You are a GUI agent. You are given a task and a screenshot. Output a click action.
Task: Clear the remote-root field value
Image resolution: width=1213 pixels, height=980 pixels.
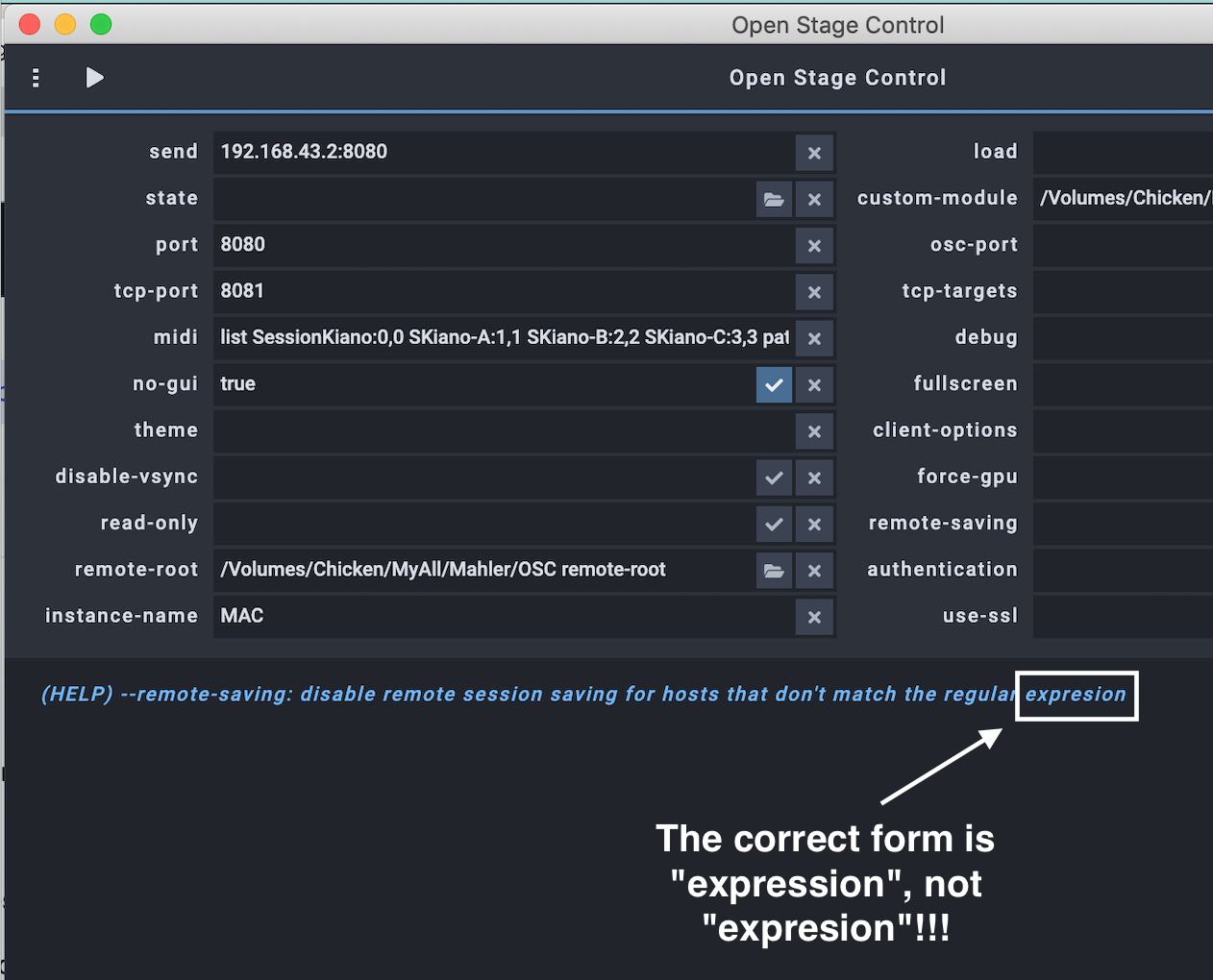(x=814, y=571)
